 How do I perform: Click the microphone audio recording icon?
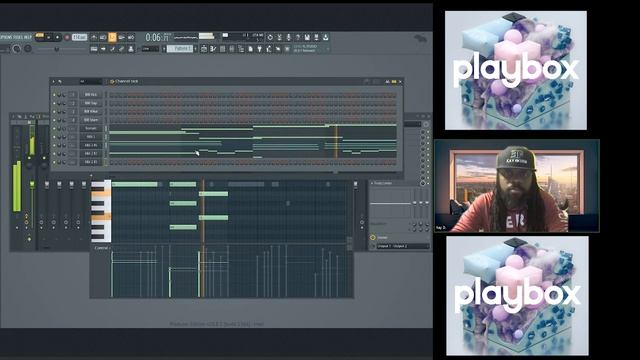point(288,37)
